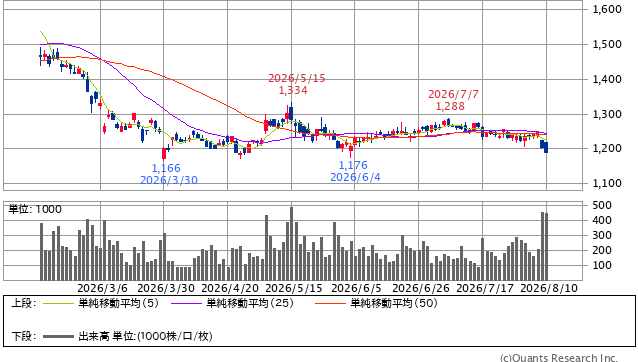Click the 単純移動平均(5) legend entry
The width and height of the screenshot is (638, 362).
[118, 303]
